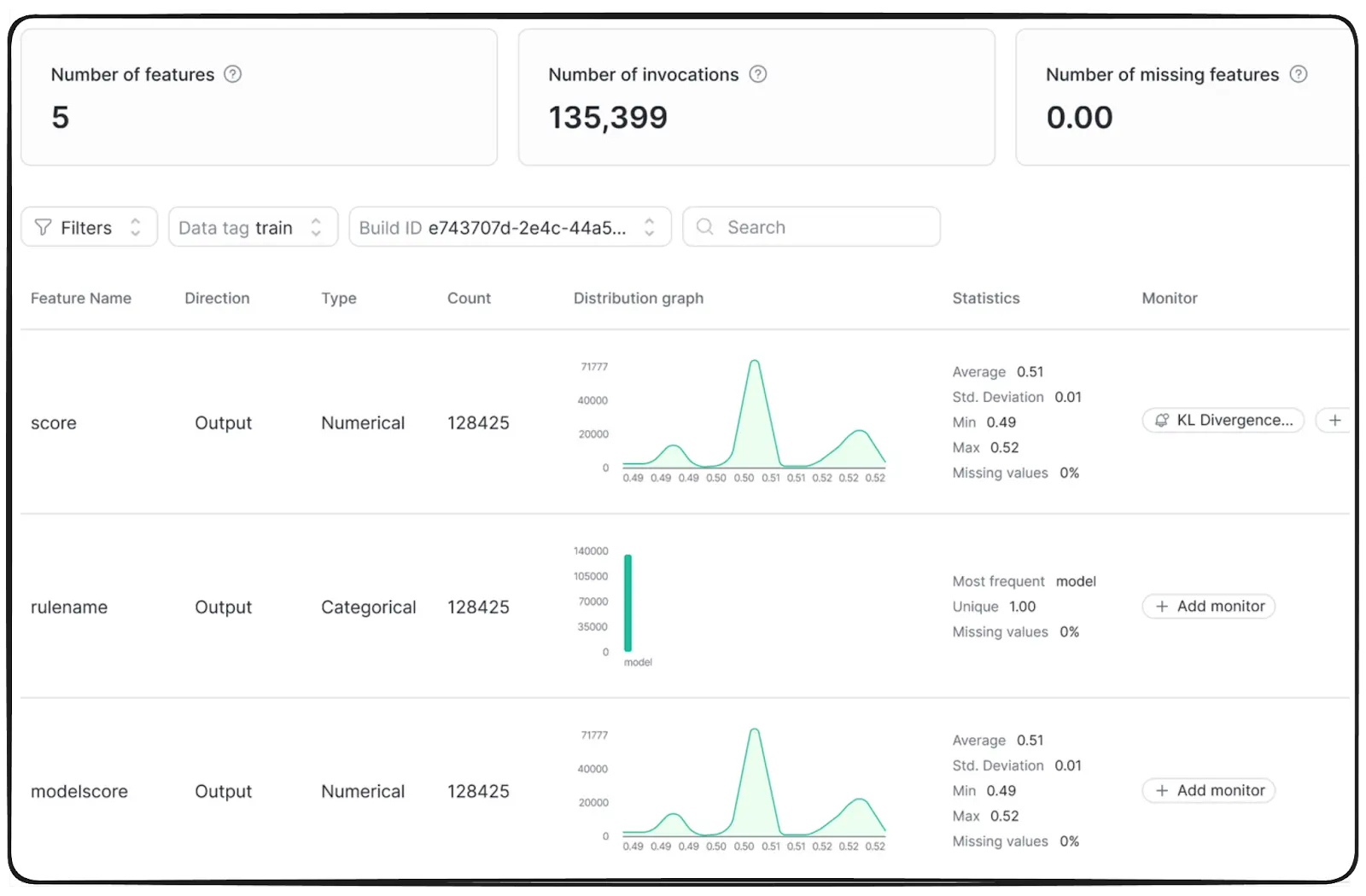The width and height of the screenshot is (1366, 896).
Task: Open the Filters dropdown
Action: 89,227
